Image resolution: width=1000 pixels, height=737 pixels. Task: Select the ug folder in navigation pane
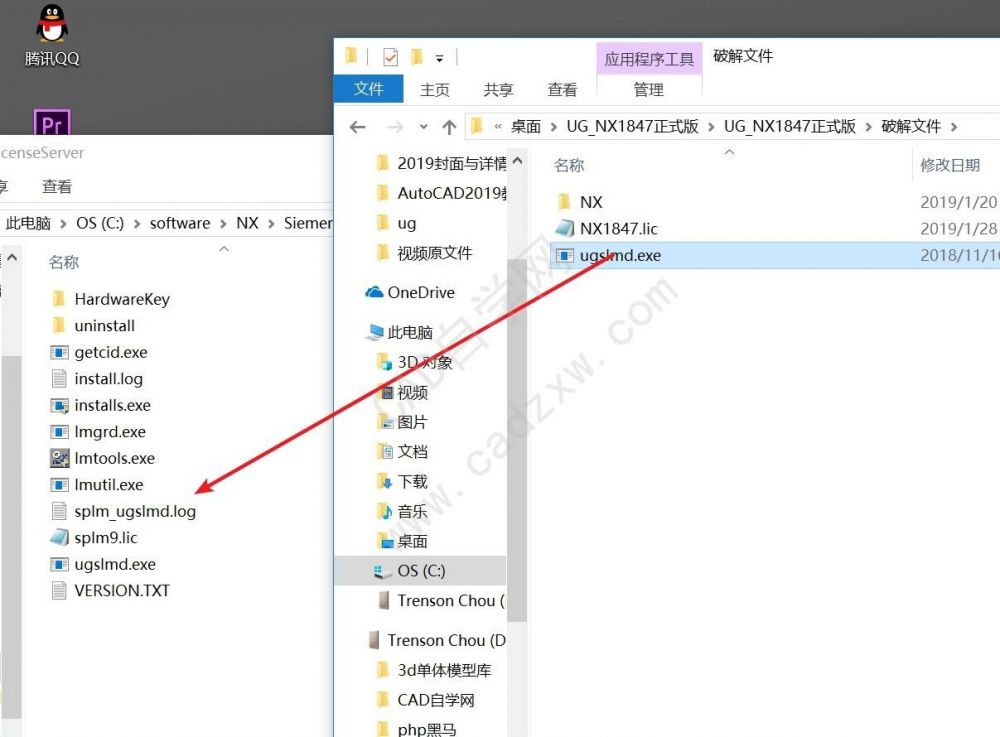coord(396,223)
